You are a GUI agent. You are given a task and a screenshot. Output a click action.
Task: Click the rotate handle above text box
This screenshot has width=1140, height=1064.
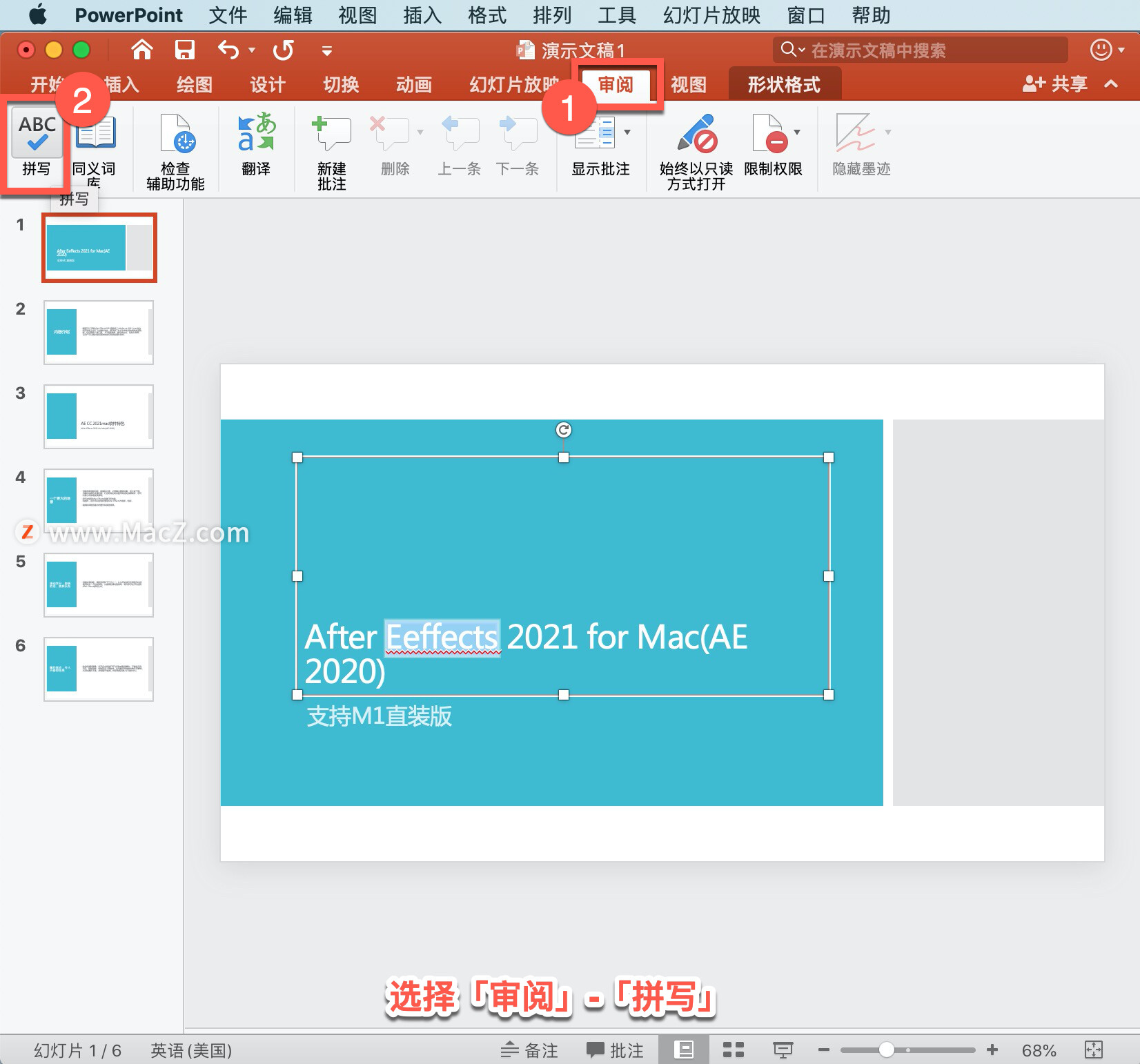(564, 430)
